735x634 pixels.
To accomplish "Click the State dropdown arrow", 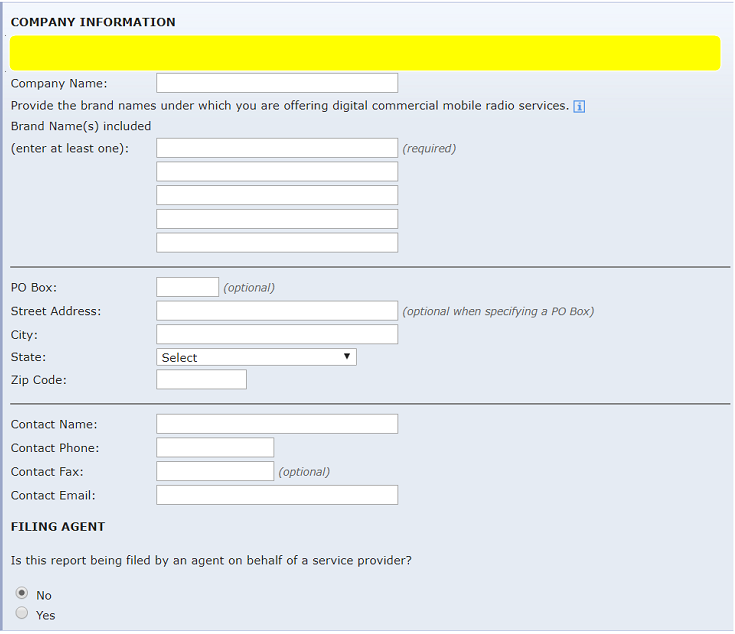I will click(347, 357).
